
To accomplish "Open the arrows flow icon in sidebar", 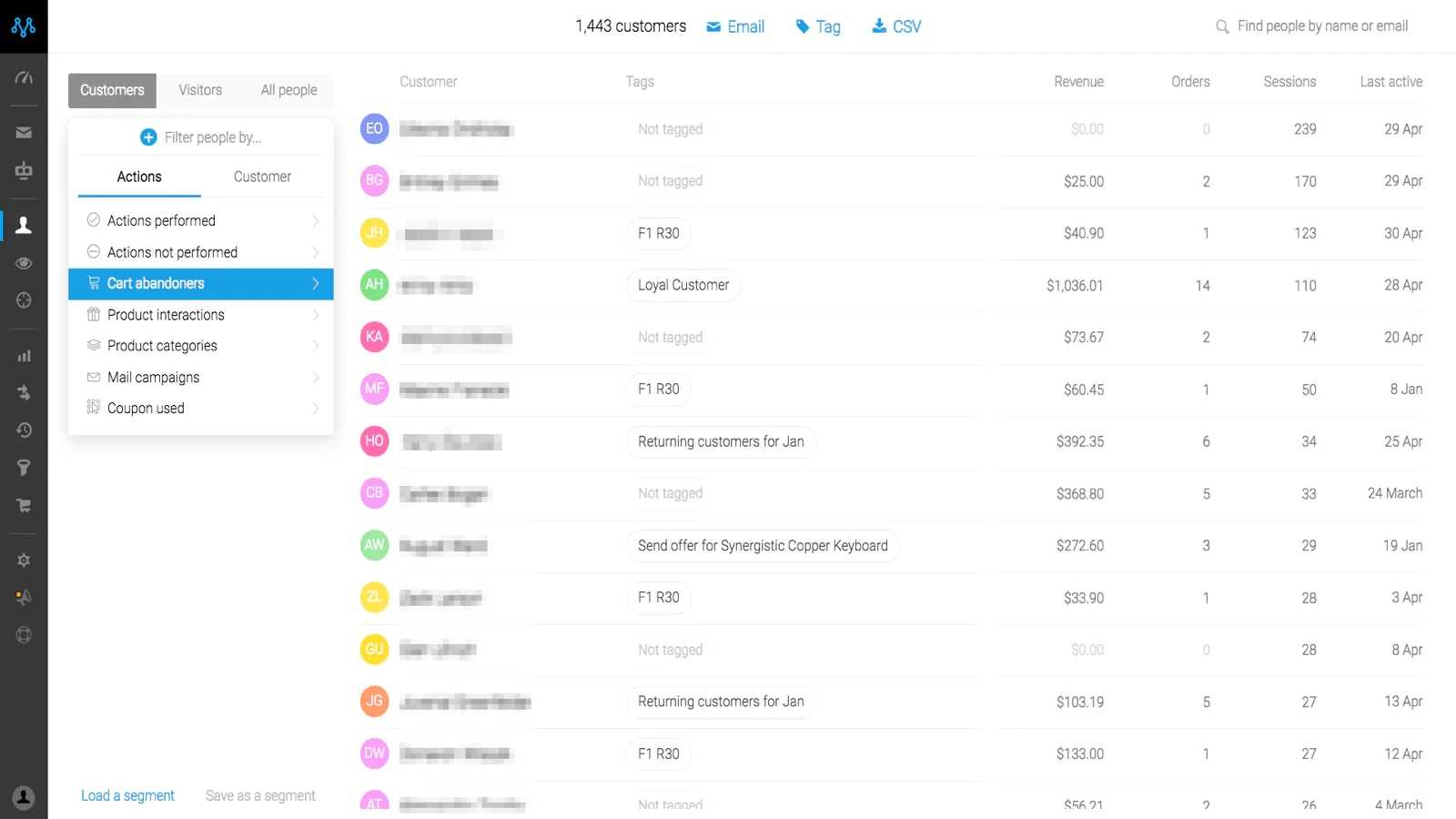I will (x=24, y=393).
